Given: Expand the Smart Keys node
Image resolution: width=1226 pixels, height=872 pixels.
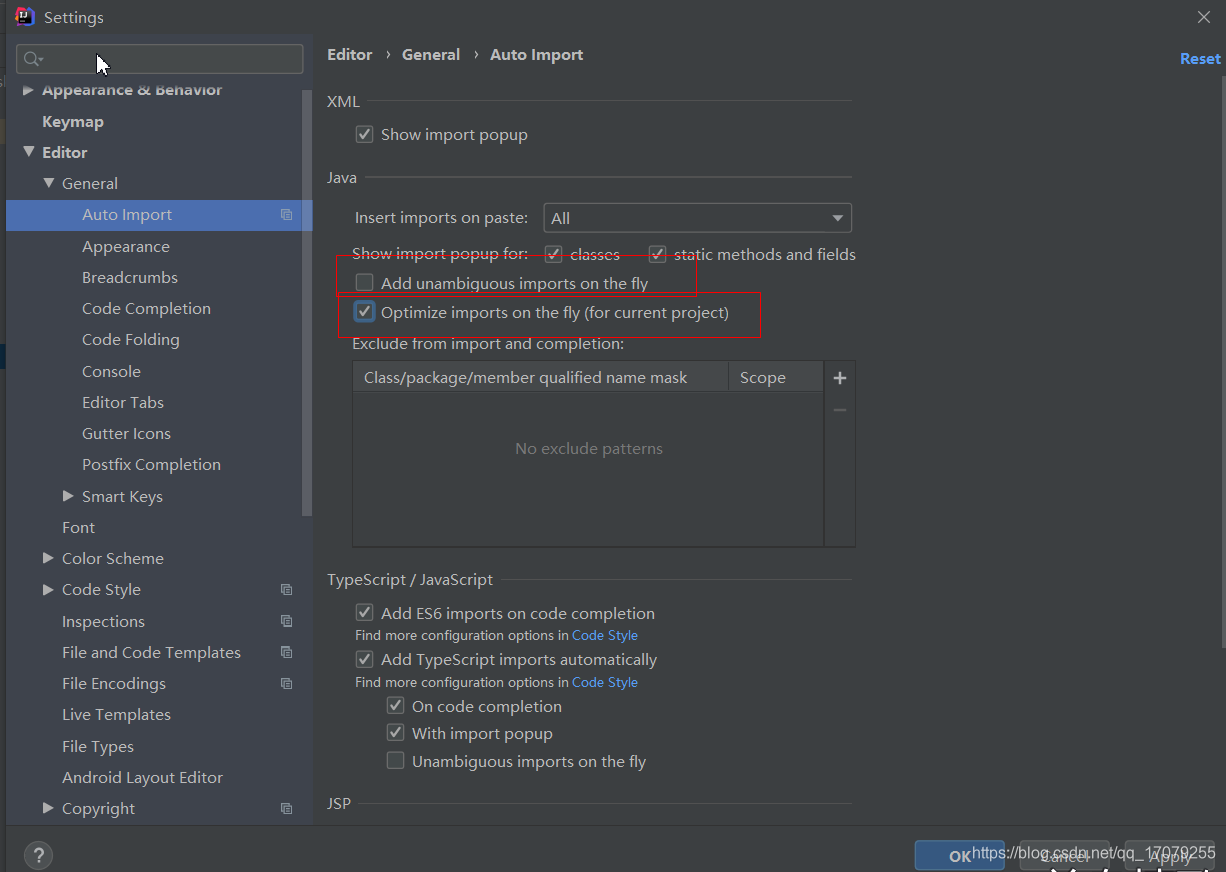Looking at the screenshot, I should click(x=68, y=496).
